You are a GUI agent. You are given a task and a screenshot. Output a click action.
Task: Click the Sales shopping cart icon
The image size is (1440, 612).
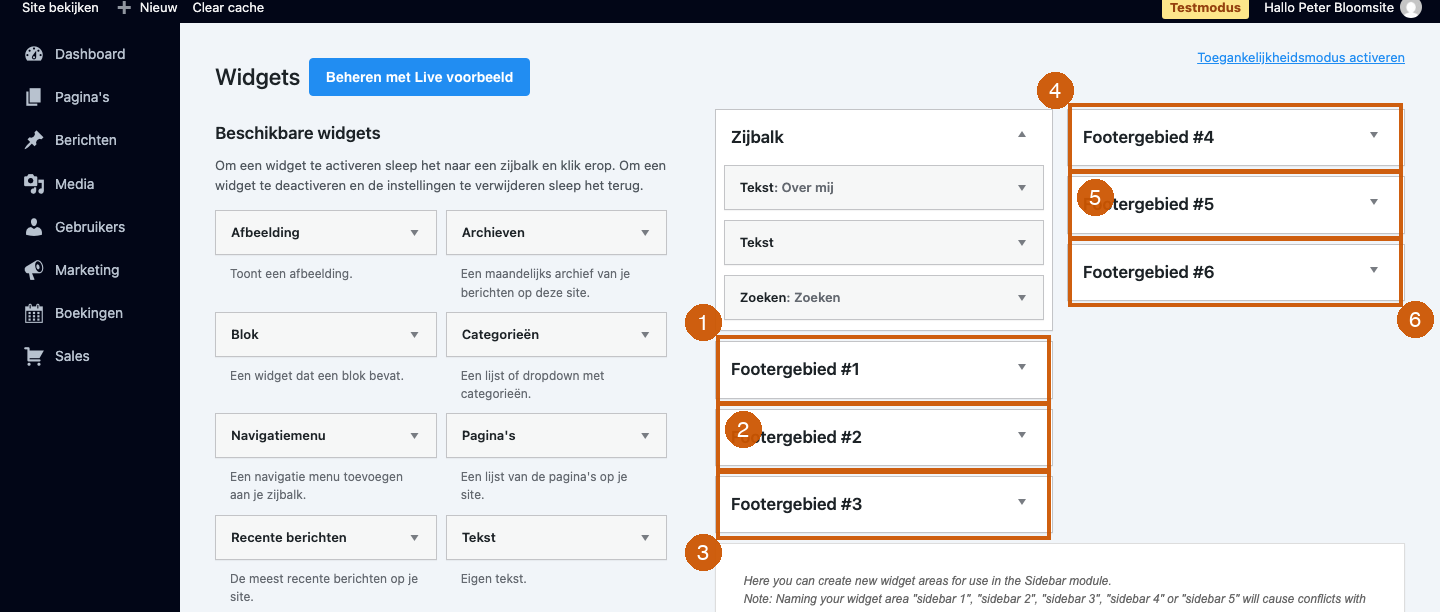click(x=34, y=356)
